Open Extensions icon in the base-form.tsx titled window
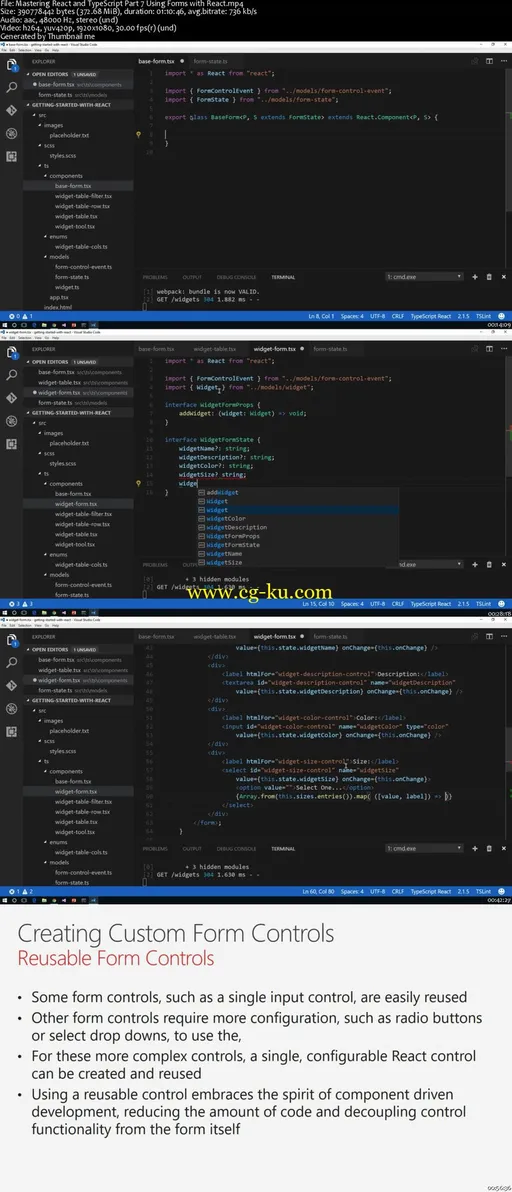512x1192 pixels. [11, 156]
